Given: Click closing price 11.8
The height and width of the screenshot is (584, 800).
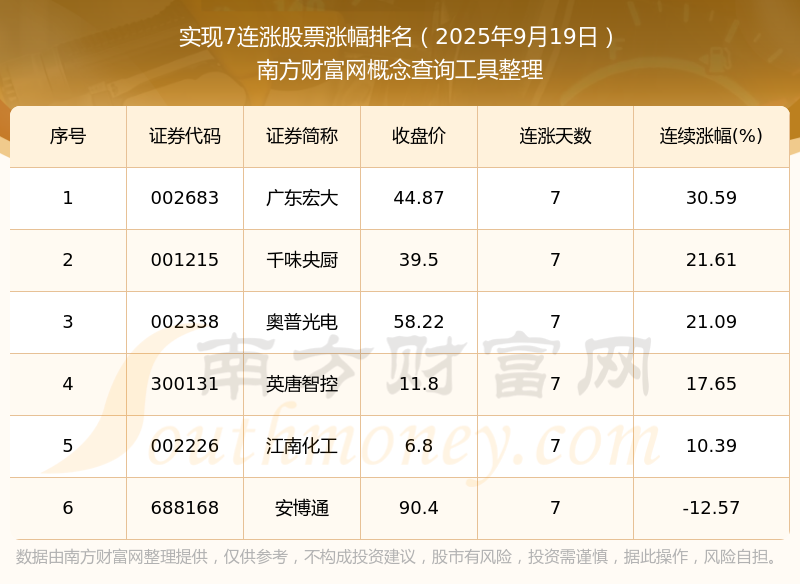Looking at the screenshot, I should pos(419,384).
